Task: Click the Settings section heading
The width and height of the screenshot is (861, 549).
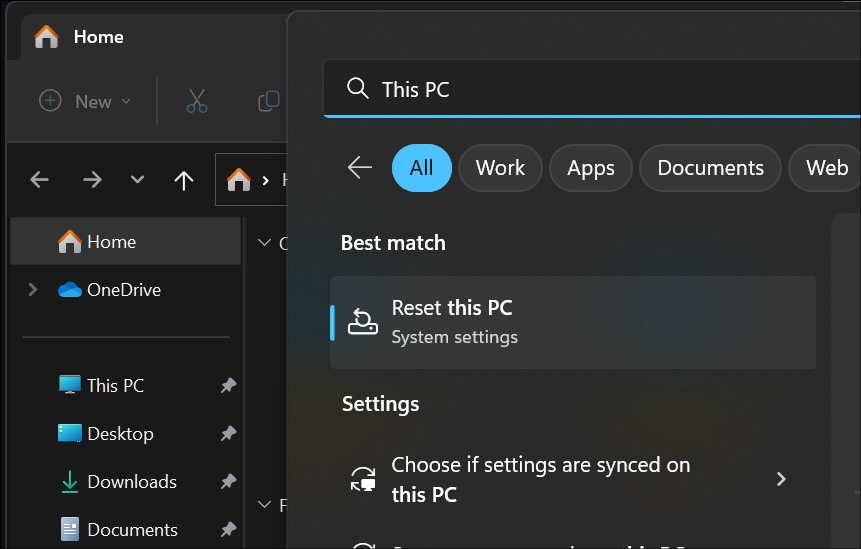Action: coord(381,404)
